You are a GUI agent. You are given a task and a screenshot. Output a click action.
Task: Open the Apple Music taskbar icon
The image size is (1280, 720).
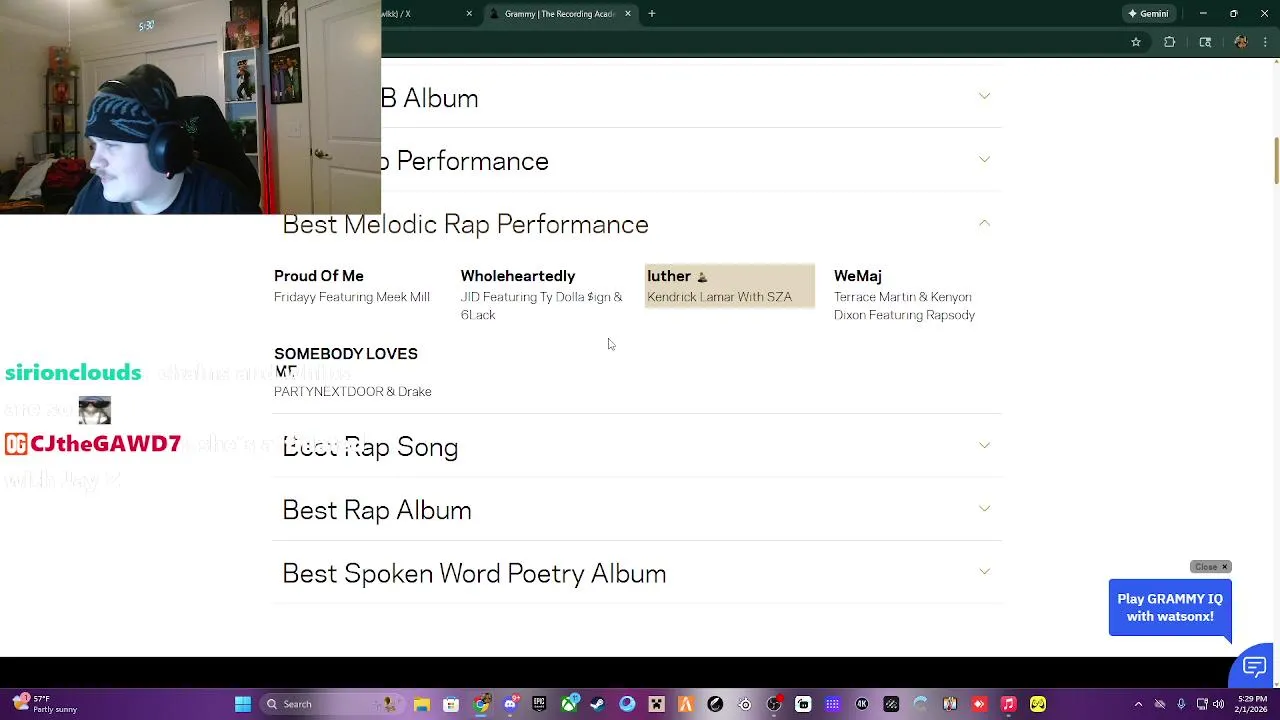[1009, 704]
